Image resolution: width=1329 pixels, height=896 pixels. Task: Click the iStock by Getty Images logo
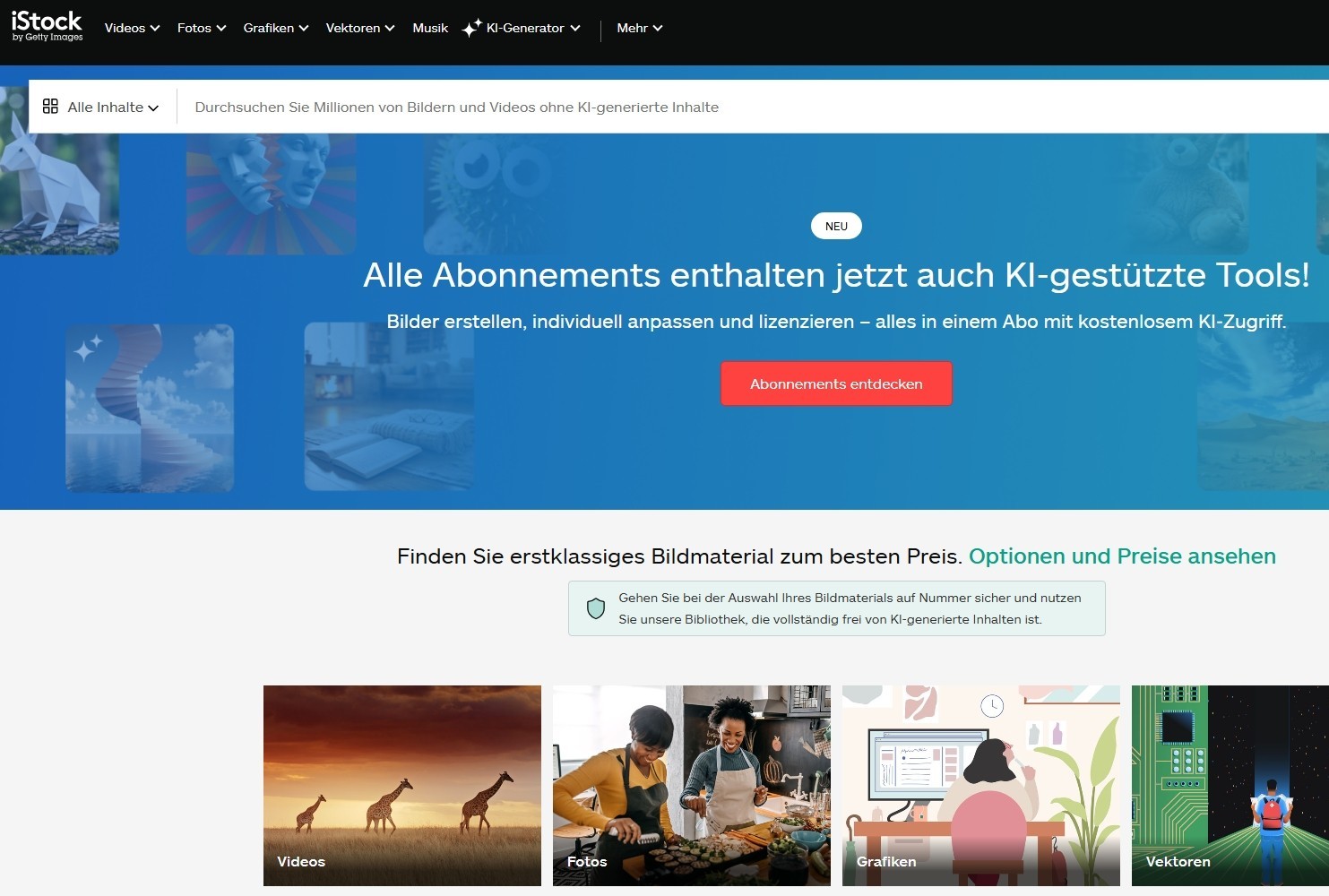(x=47, y=26)
